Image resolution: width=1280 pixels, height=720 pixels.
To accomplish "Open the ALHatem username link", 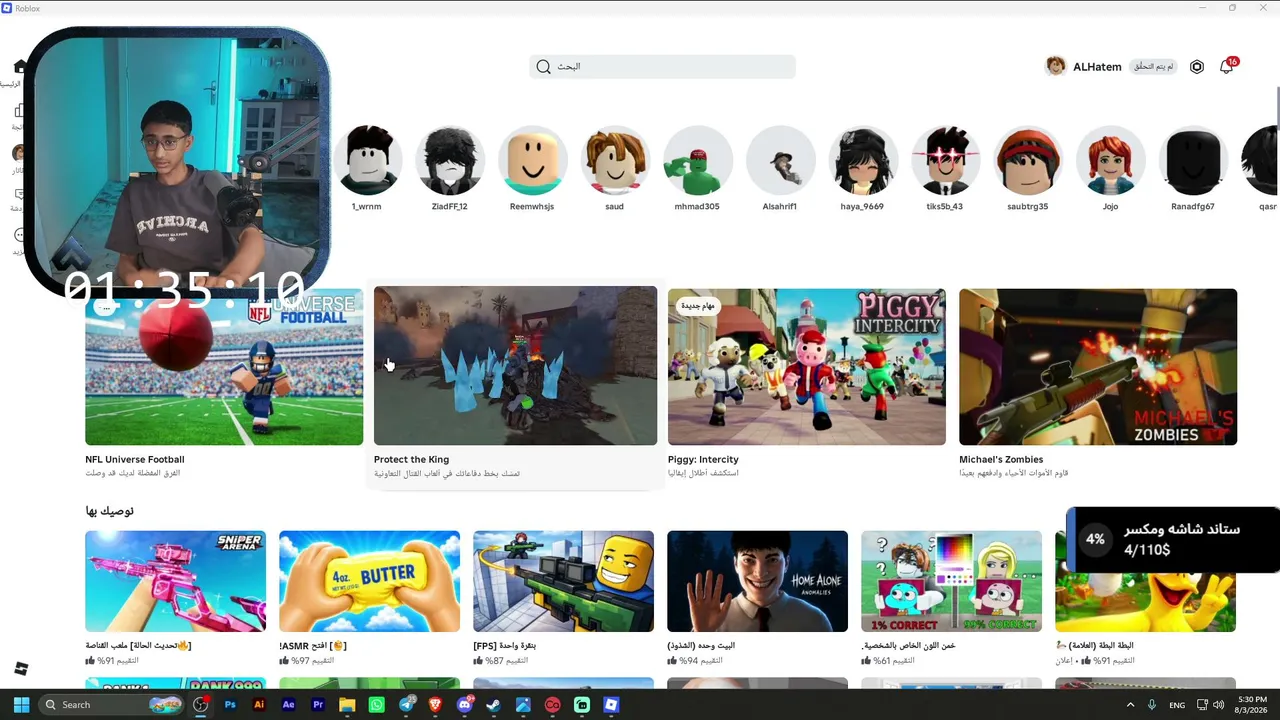I will pos(1097,67).
